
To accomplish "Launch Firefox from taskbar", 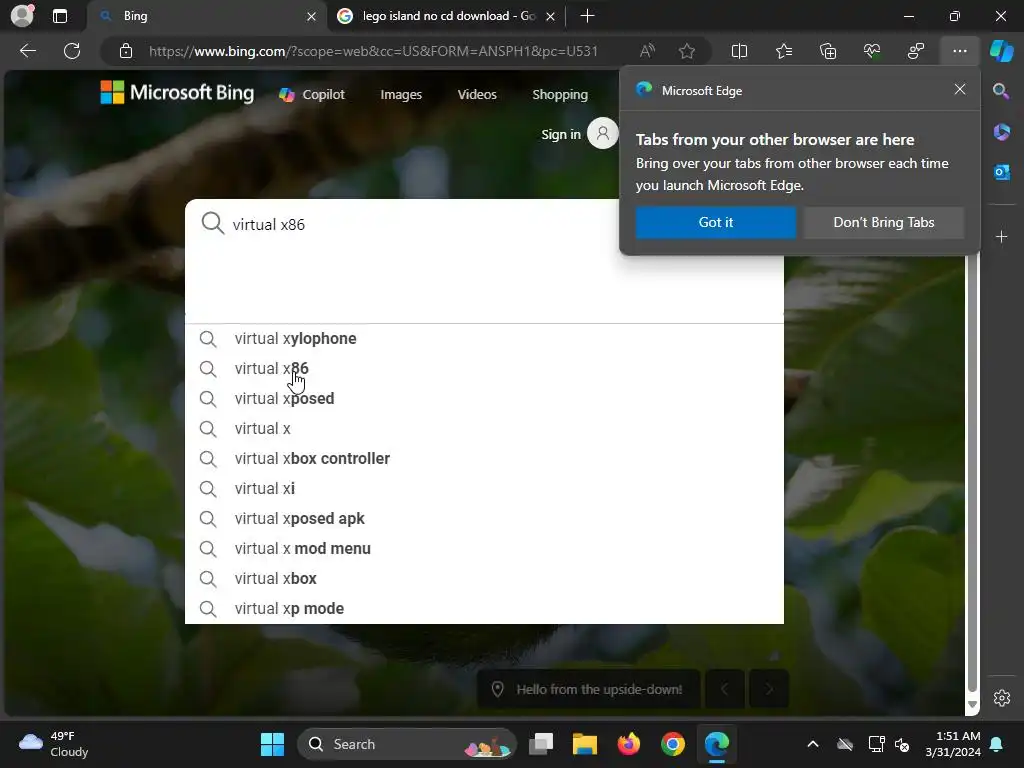I will [x=628, y=744].
